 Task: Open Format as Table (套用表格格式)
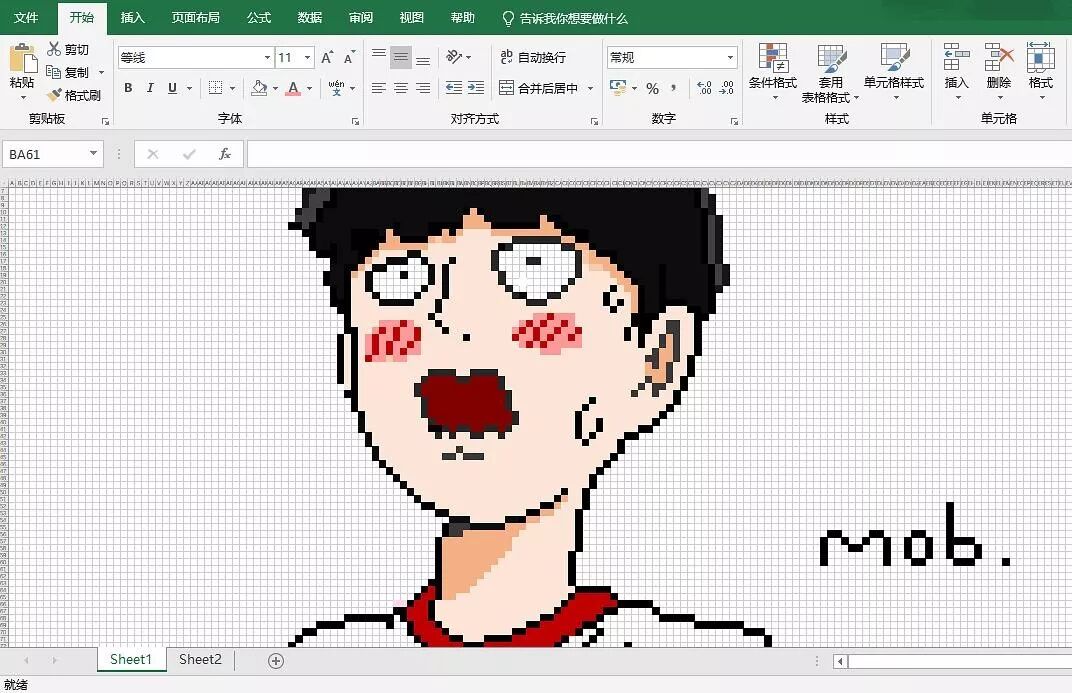point(831,72)
